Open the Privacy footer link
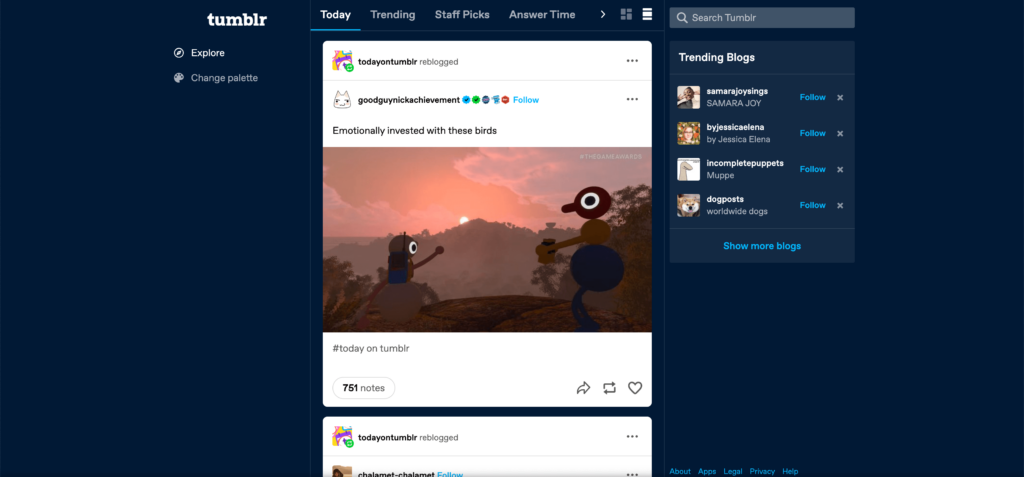Viewport: 1024px width, 477px height. 762,471
